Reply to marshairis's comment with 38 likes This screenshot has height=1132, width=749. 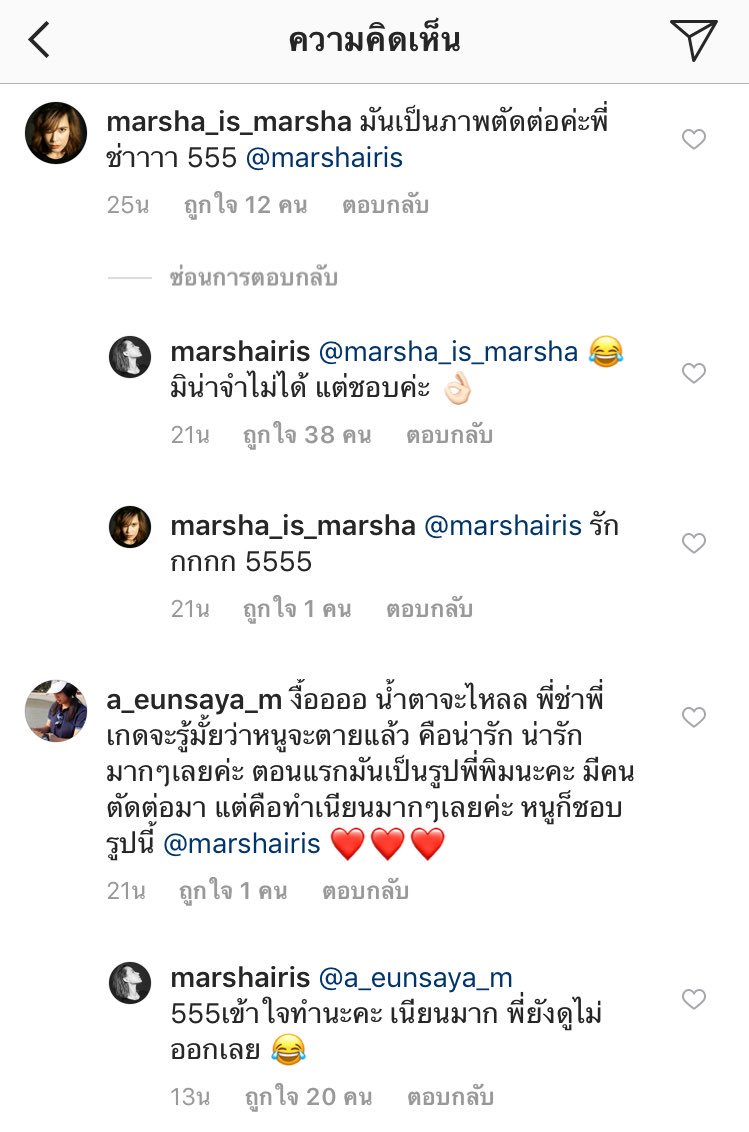[449, 435]
